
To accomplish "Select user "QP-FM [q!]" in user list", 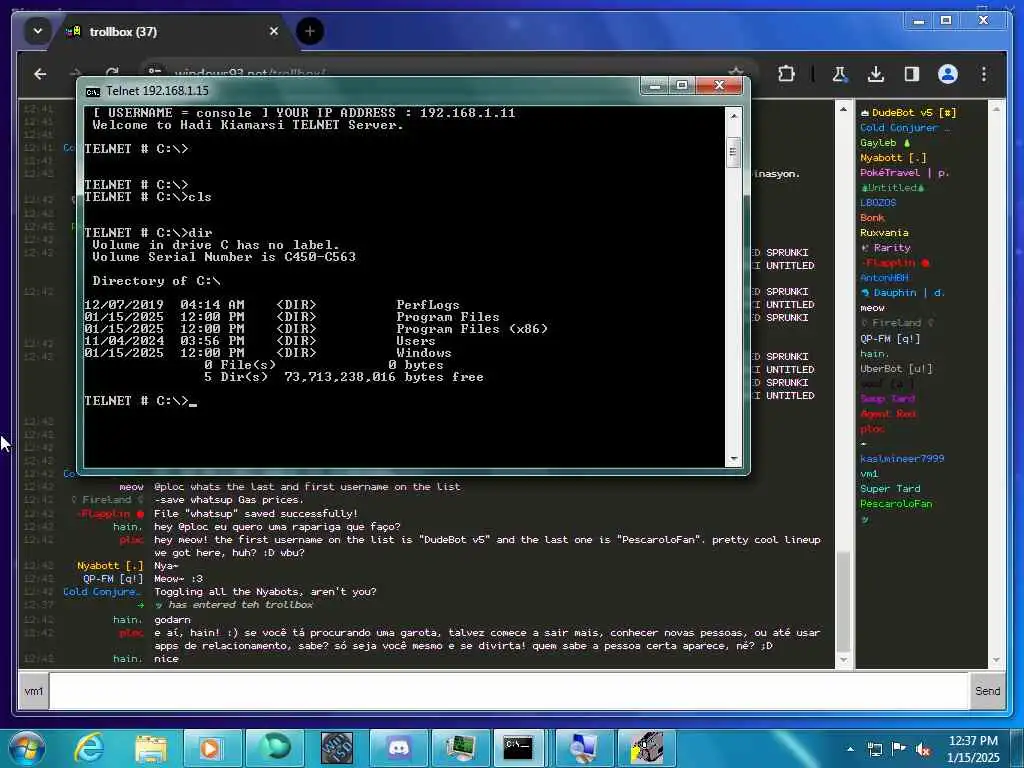I will coord(890,338).
